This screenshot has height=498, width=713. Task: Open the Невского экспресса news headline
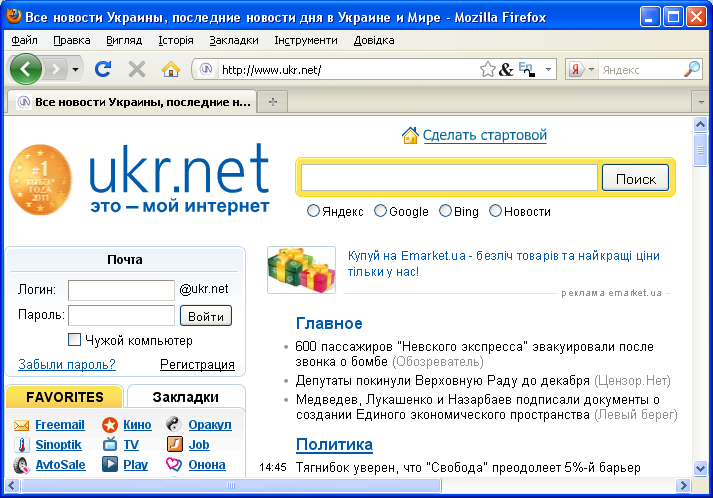[474, 354]
